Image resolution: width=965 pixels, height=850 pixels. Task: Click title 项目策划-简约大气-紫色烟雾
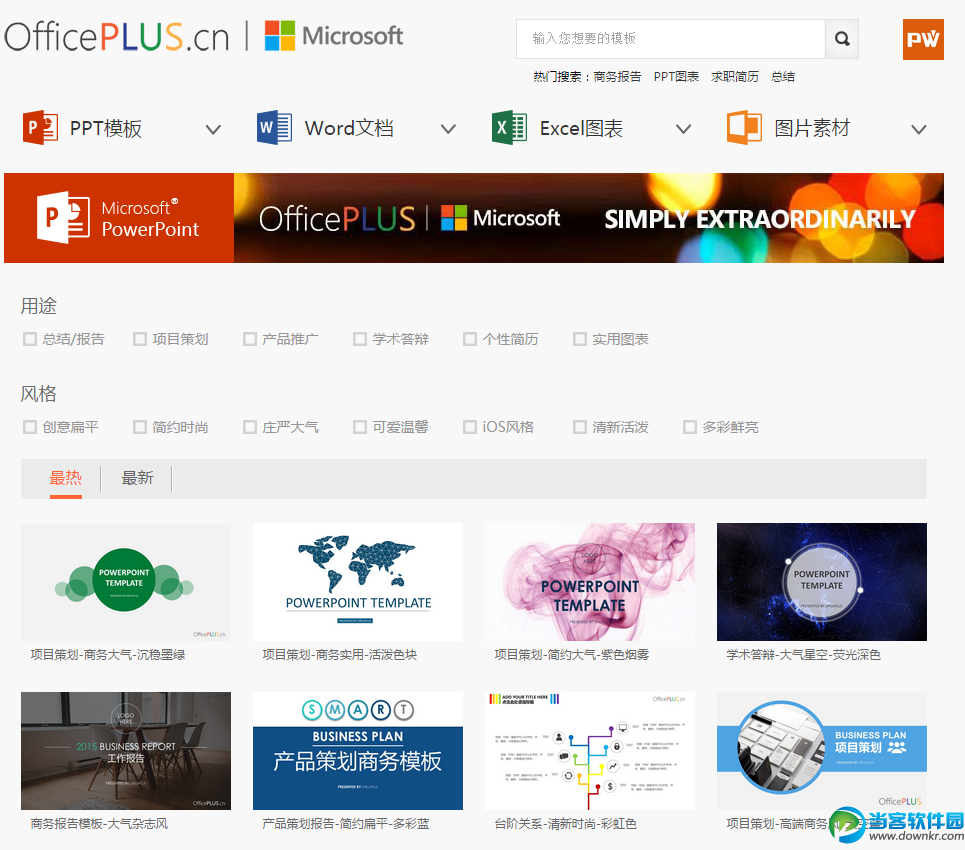pos(572,655)
